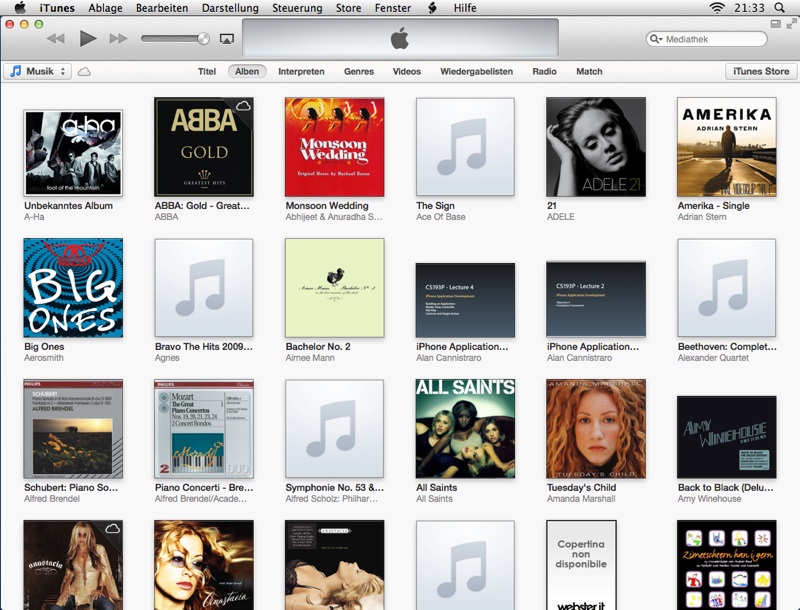Open Spotlight search magnifier
The image size is (800, 610).
click(x=779, y=8)
